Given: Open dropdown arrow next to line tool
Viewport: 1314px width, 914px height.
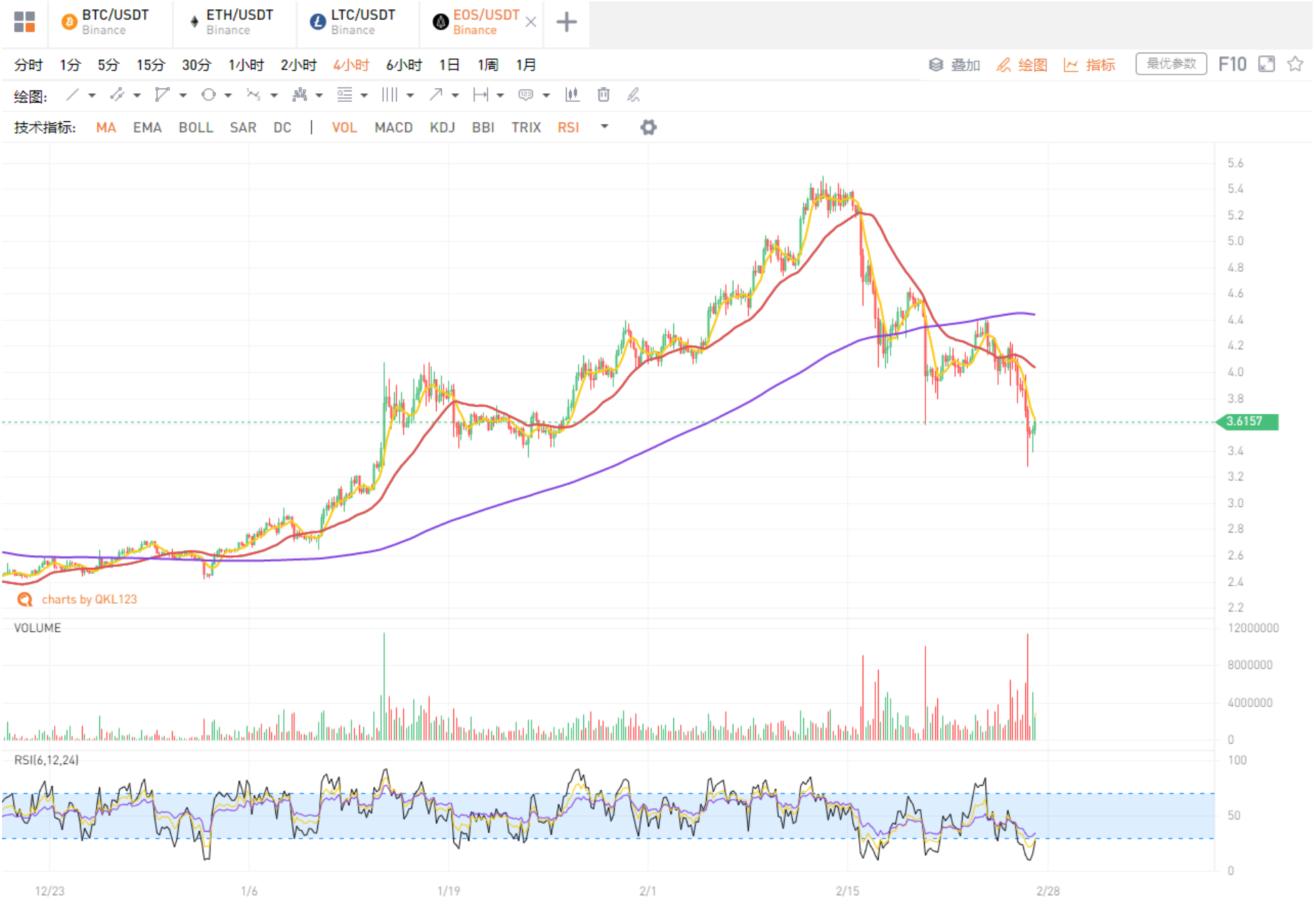Looking at the screenshot, I should pyautogui.click(x=92, y=96).
